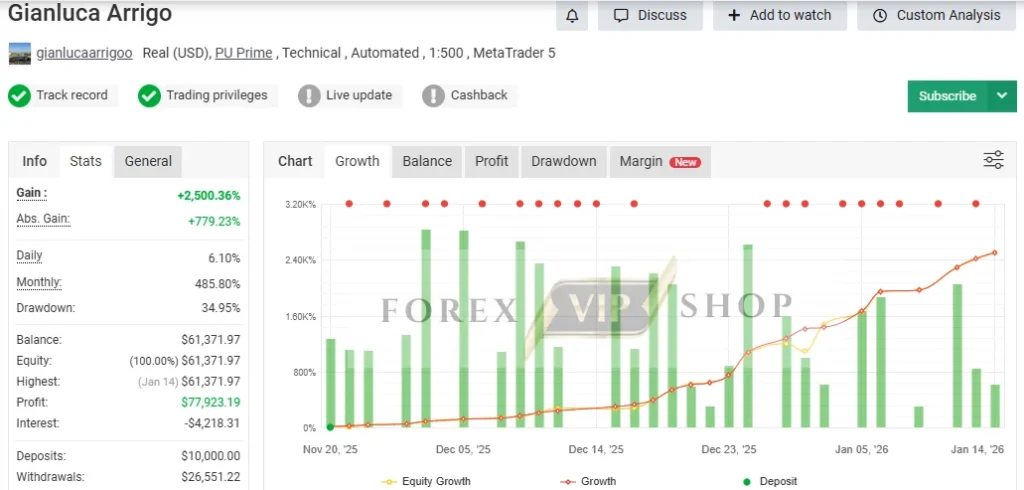Click the 485.80% monthly value

point(217,284)
